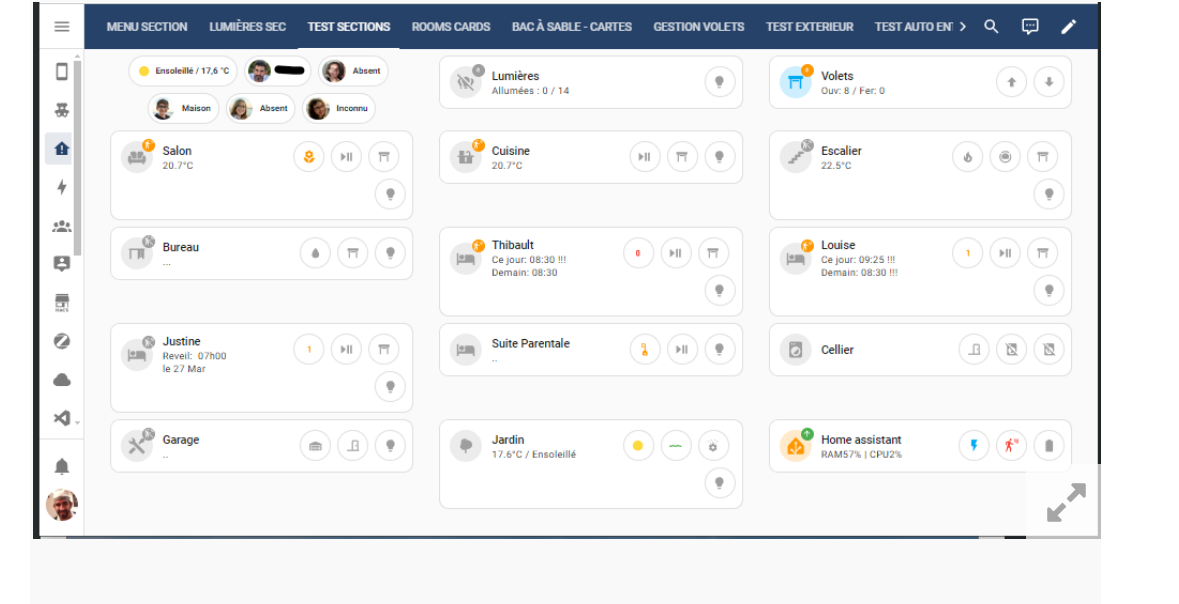Click the Garage door icon button
This screenshot has height=604, width=1179.
point(315,446)
